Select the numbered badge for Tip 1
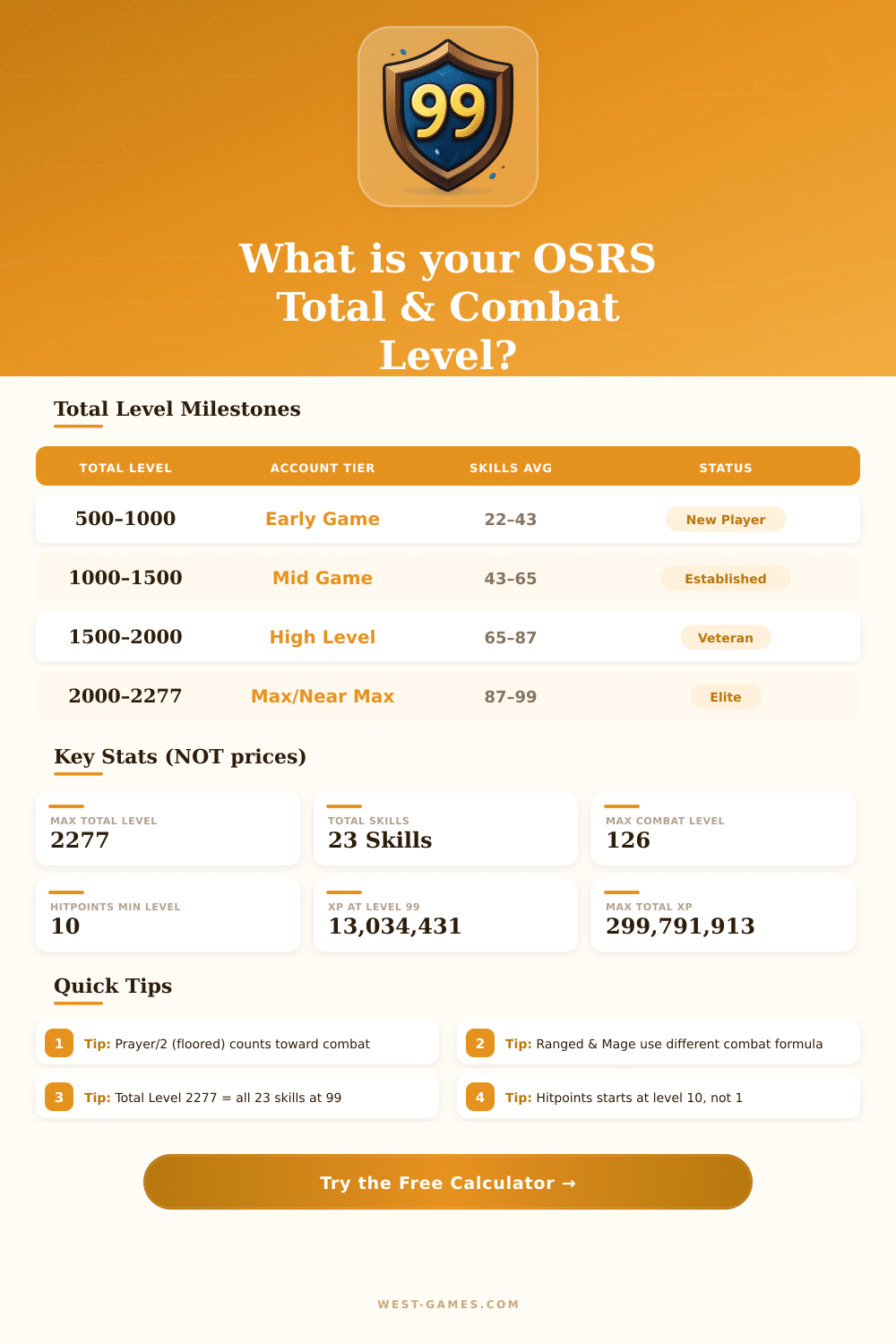 tap(59, 1043)
